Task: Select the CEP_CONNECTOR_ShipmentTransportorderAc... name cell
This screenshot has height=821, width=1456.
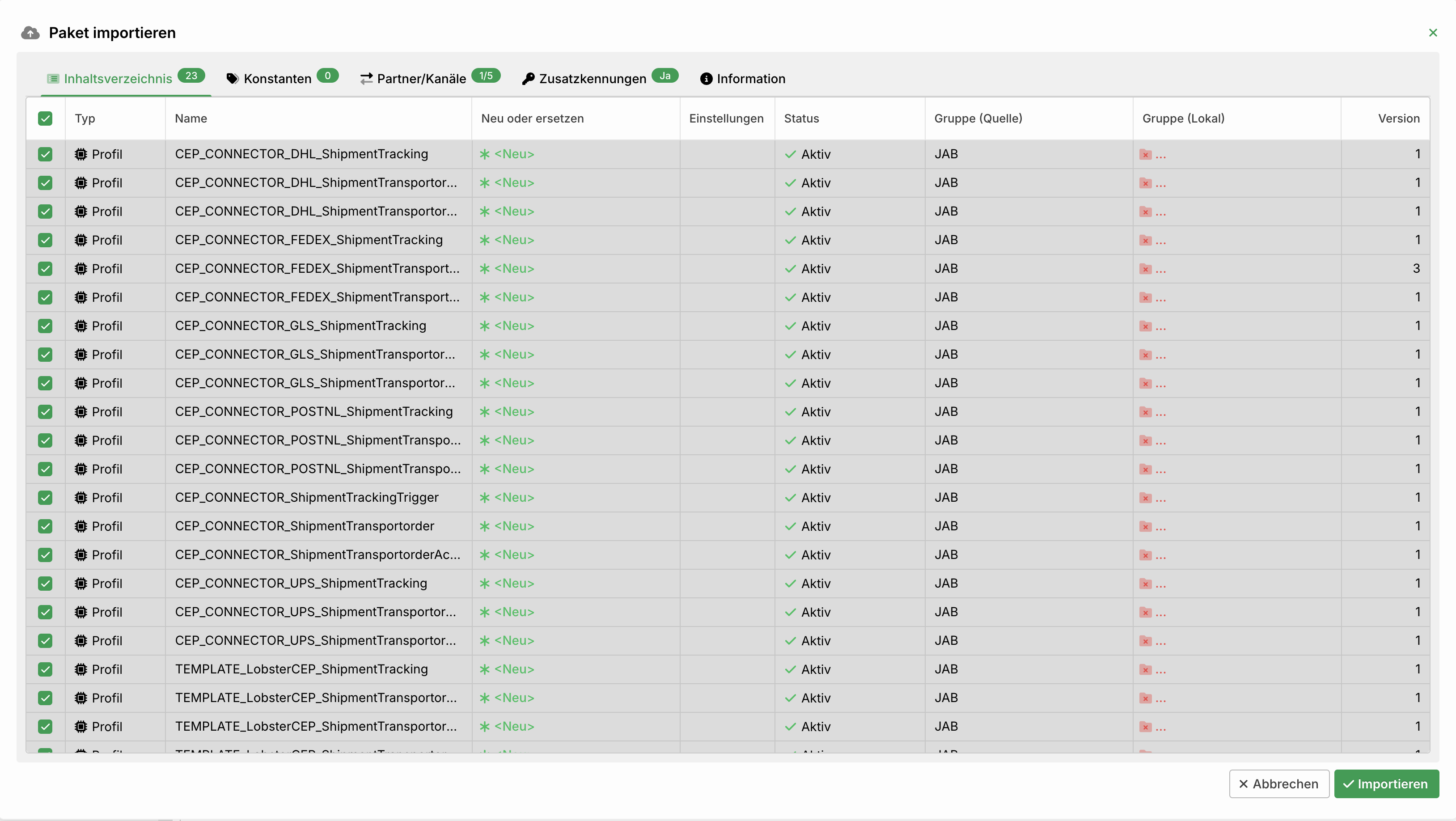Action: tap(318, 554)
